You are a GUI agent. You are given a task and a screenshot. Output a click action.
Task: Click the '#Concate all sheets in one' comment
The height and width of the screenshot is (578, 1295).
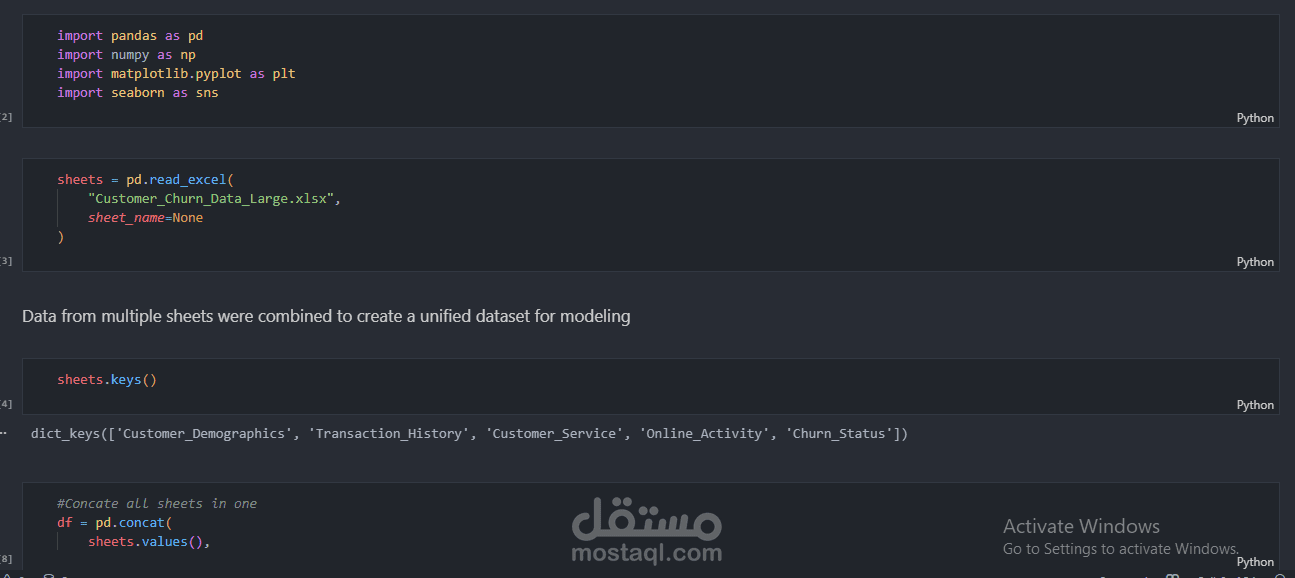click(x=157, y=503)
